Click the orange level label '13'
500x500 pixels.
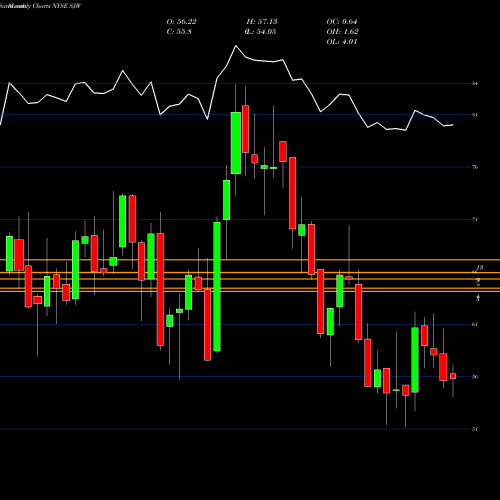click(x=480, y=268)
